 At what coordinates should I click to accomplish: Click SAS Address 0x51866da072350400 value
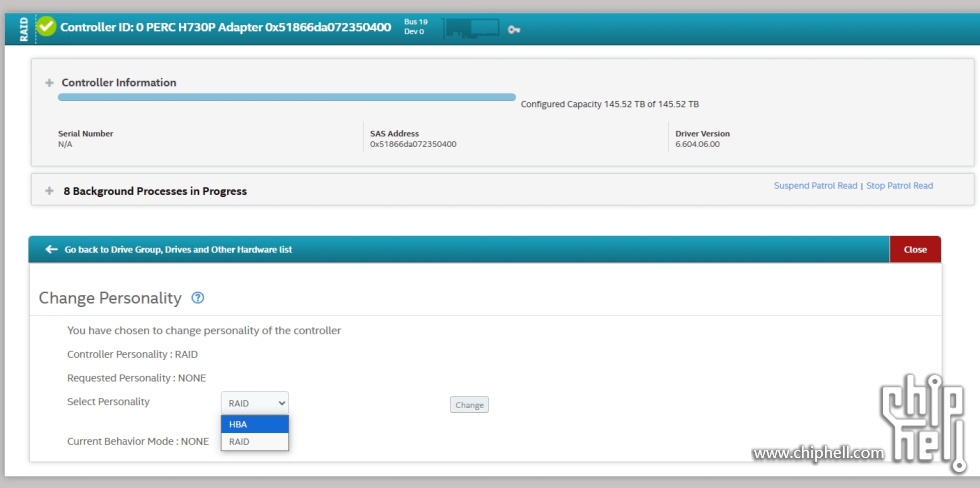coord(413,144)
